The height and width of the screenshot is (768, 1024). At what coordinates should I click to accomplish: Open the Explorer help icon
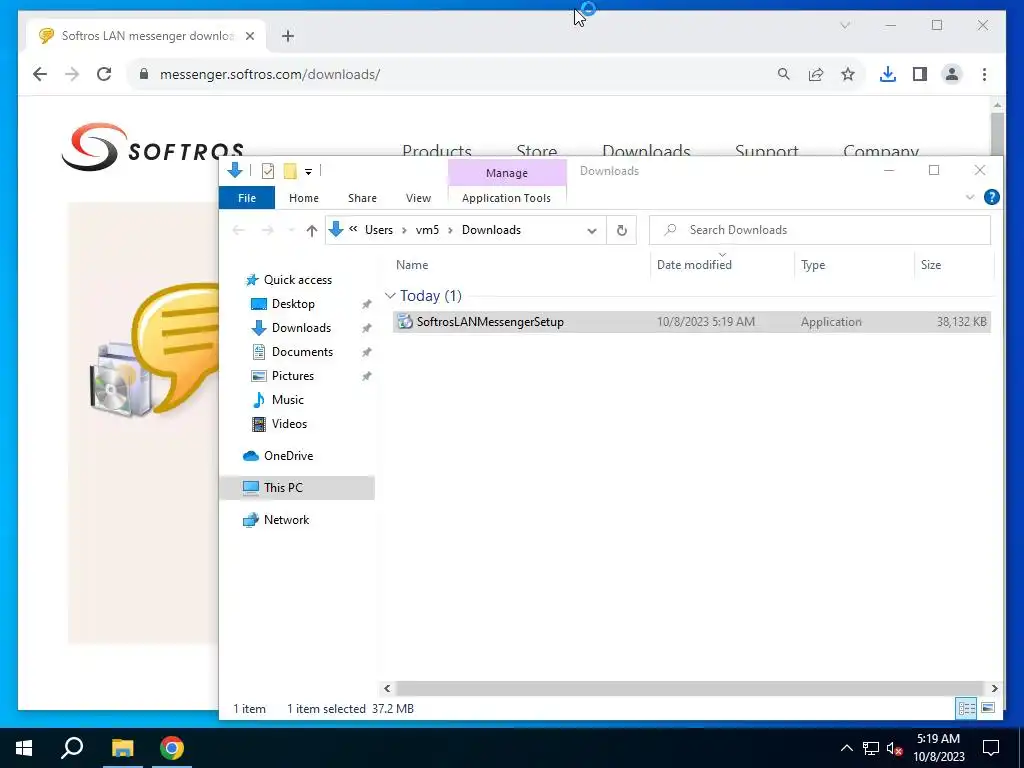click(991, 197)
